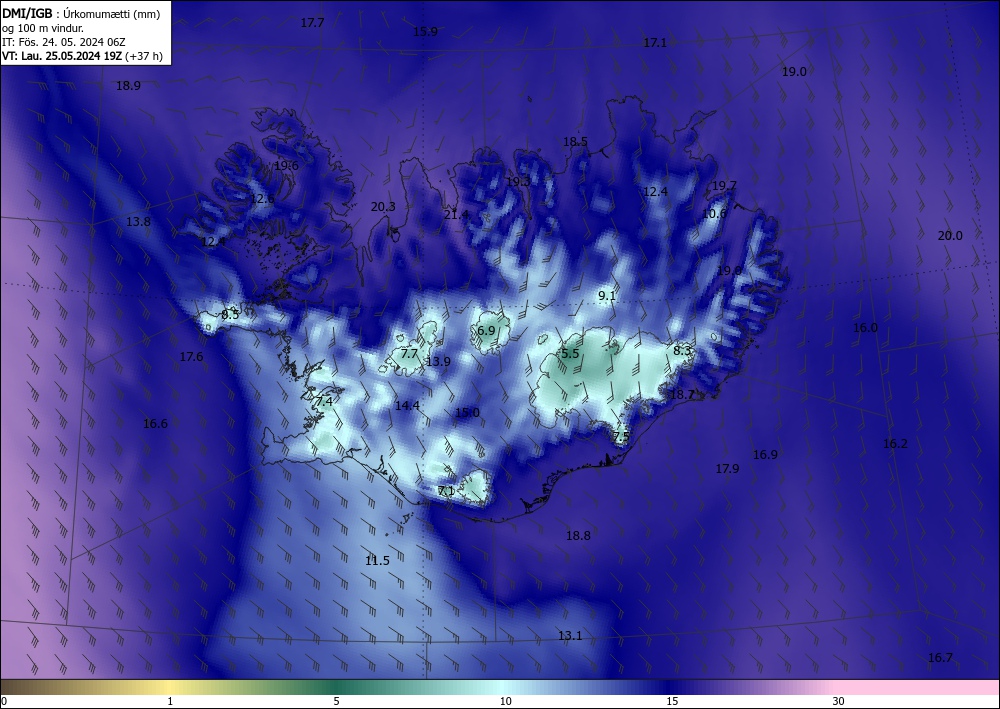Click the 21.4 value label
Screen dimensions: 1000x709
[456, 215]
